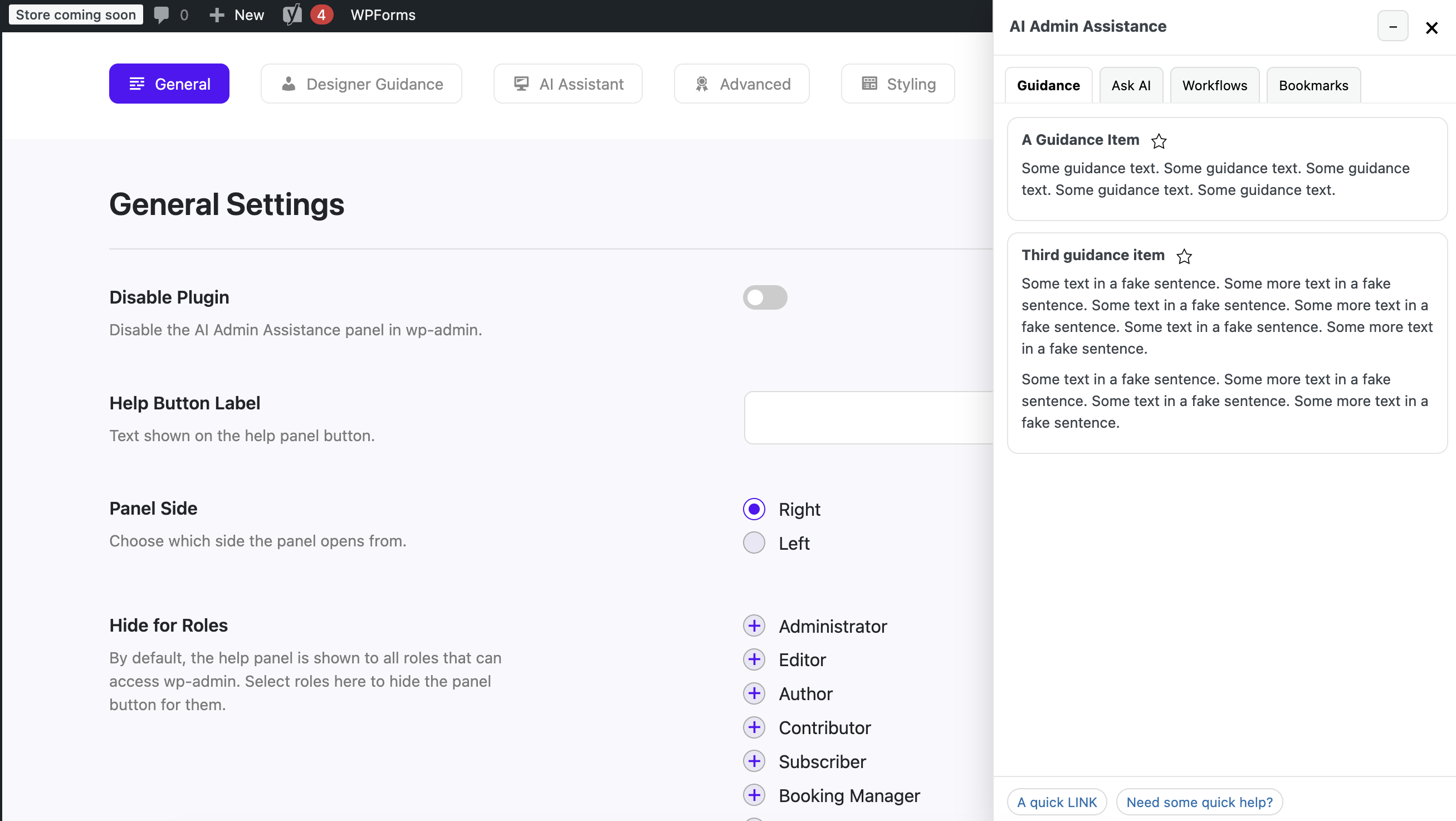The width and height of the screenshot is (1456, 821).
Task: Minimize the AI Admin Assistance panel
Action: coord(1393,26)
